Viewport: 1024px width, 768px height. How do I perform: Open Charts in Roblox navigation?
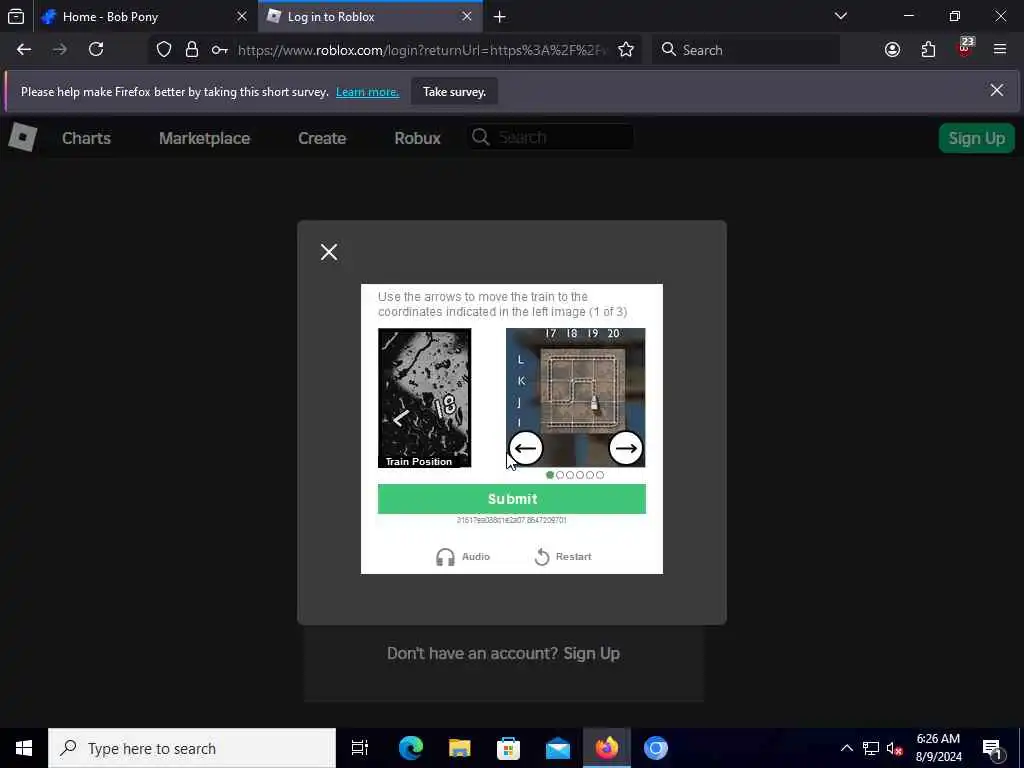click(86, 138)
